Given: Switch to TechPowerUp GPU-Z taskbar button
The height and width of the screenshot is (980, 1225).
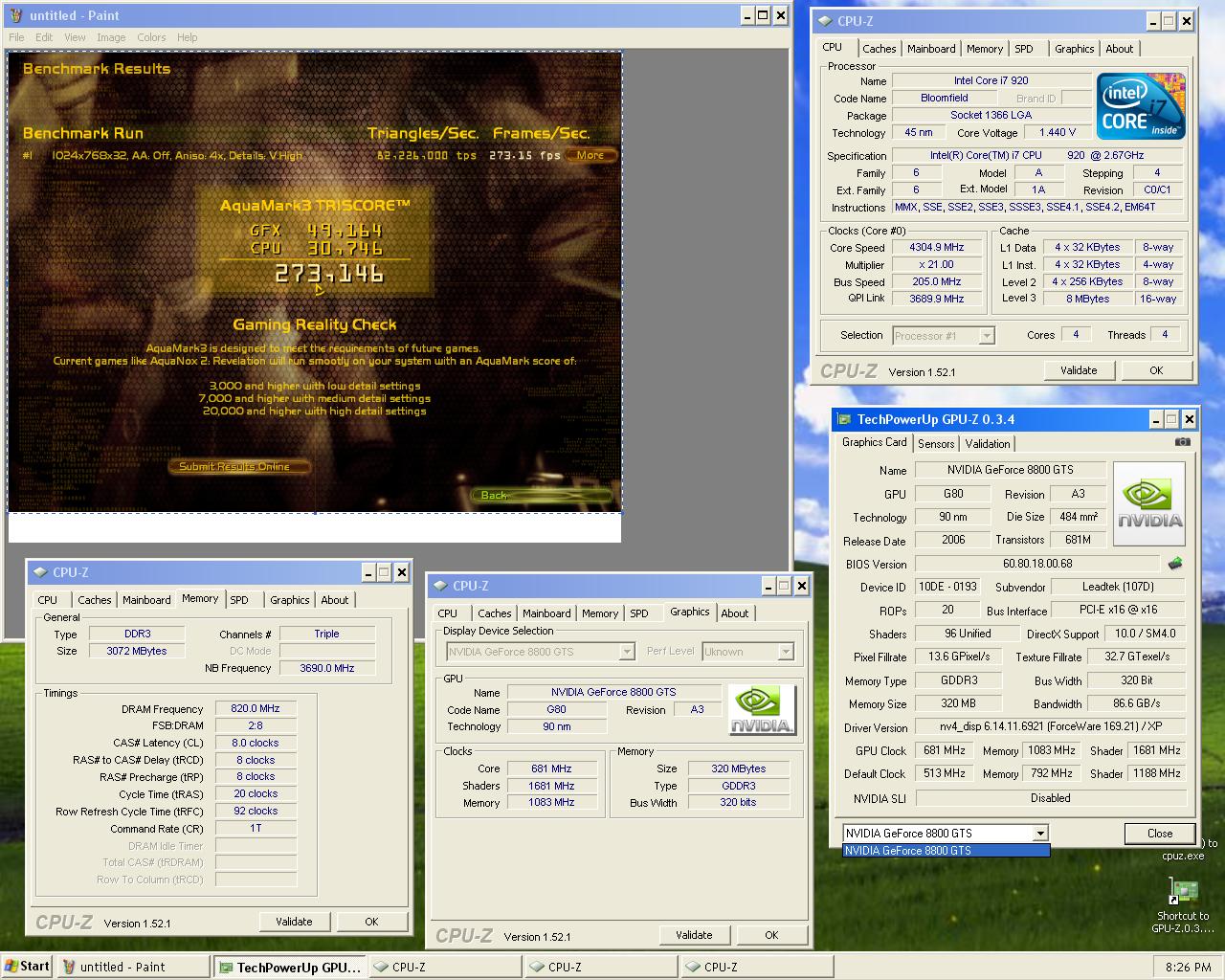Looking at the screenshot, I should point(289,967).
